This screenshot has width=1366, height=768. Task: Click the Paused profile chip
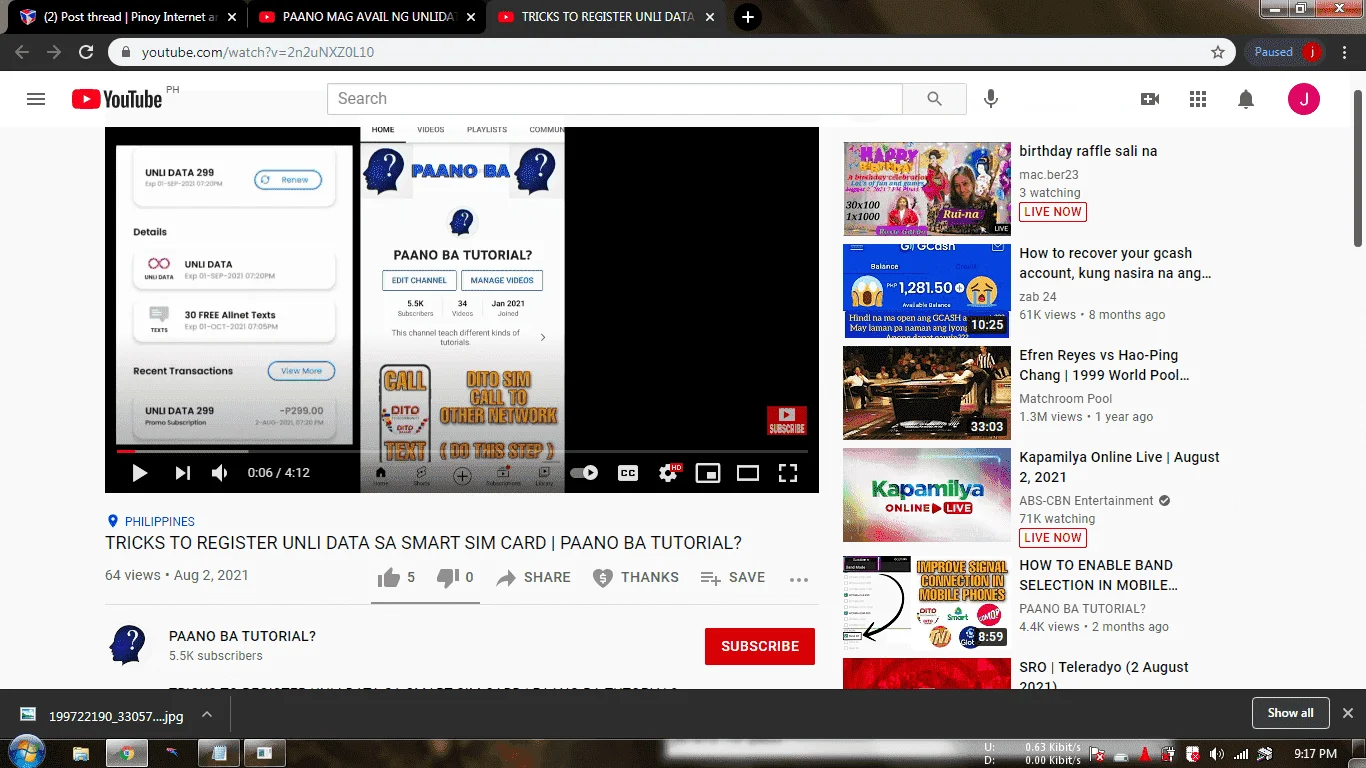1286,52
